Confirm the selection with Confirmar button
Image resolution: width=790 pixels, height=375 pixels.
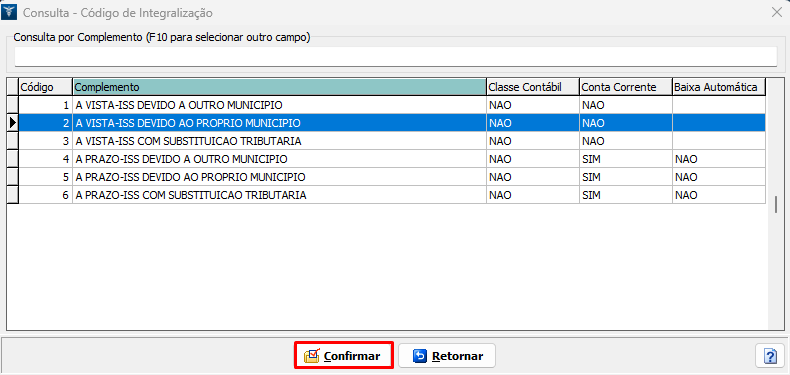[x=344, y=356]
